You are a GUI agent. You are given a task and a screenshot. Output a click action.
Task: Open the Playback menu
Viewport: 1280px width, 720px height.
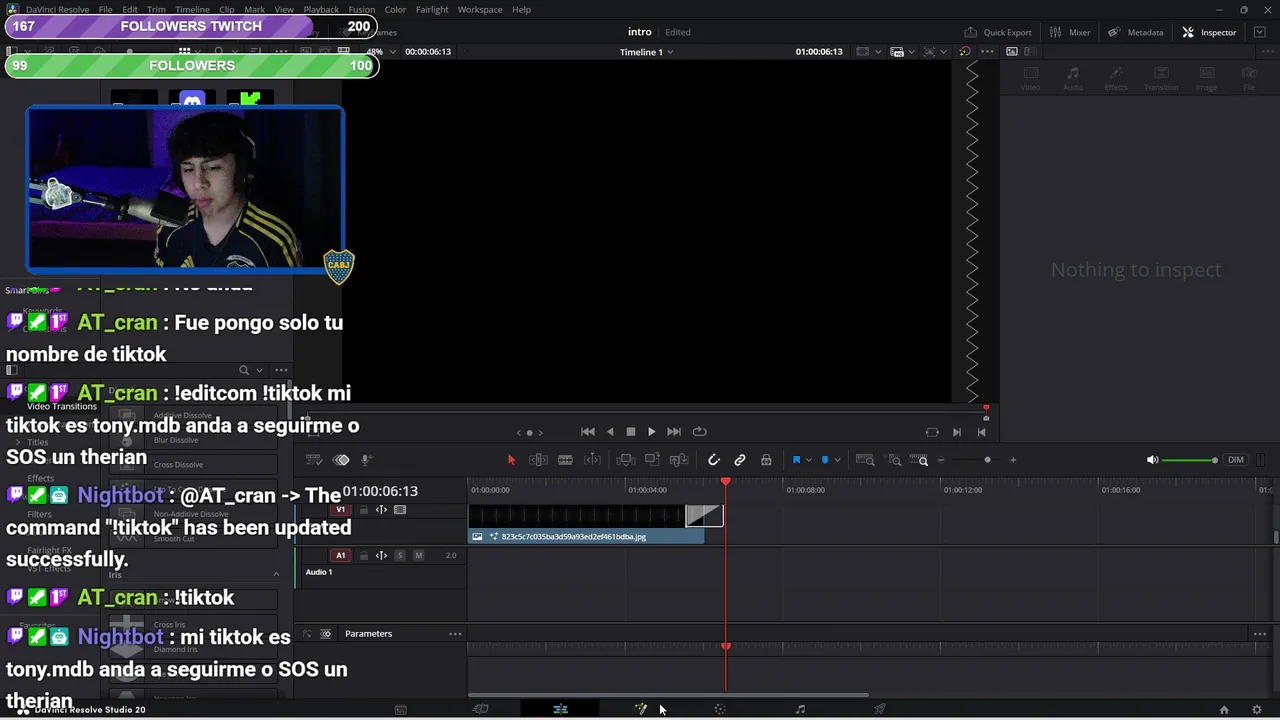point(321,9)
